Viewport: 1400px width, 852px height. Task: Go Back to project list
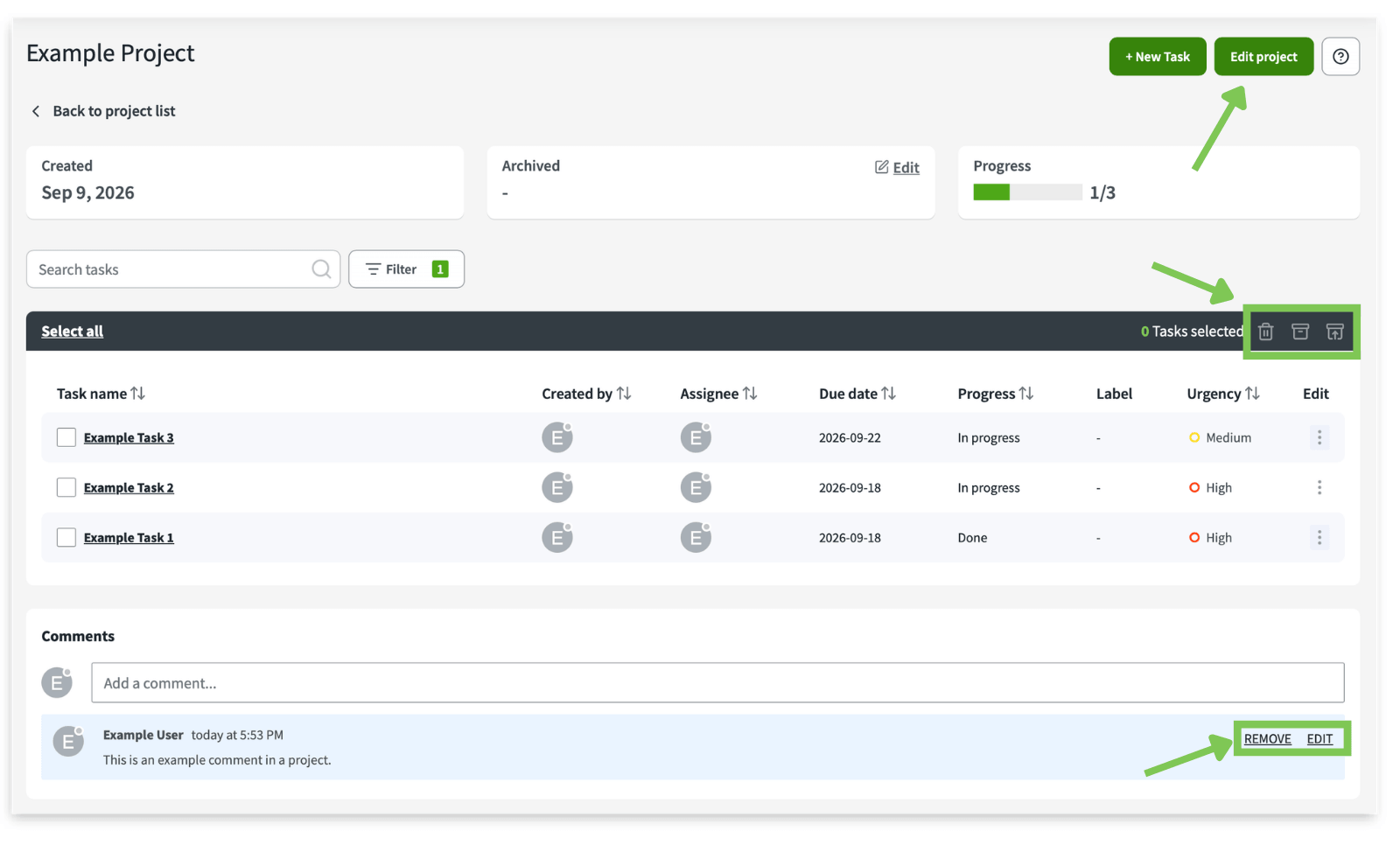point(114,111)
